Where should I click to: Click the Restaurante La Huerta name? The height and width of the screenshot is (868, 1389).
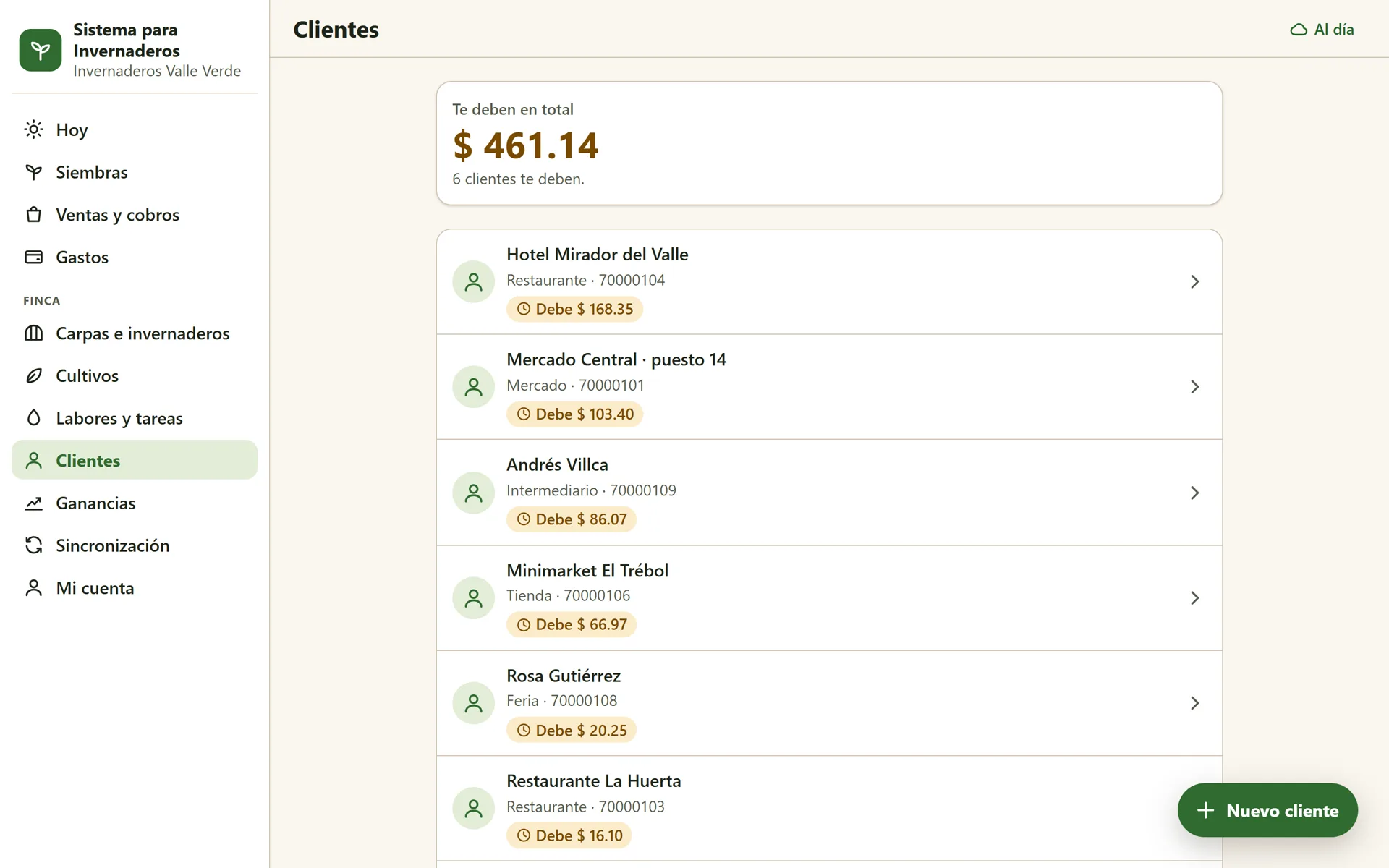593,781
